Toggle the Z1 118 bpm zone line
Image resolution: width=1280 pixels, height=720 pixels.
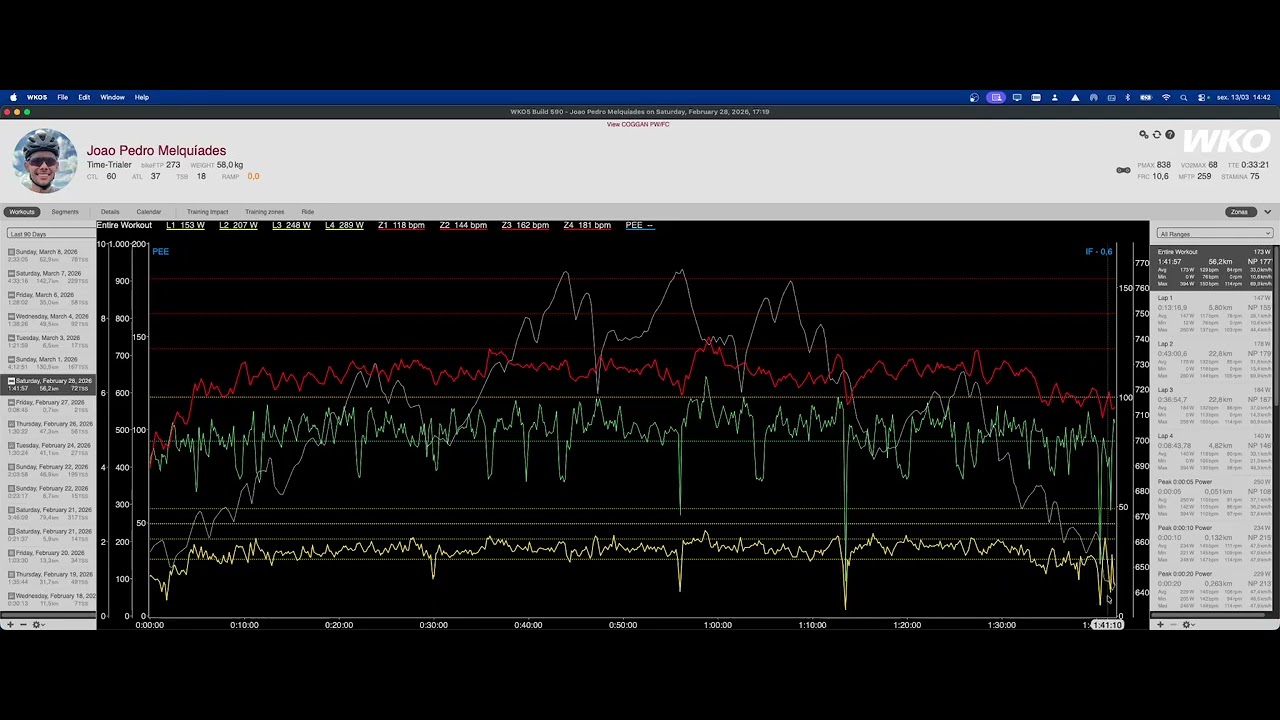click(x=401, y=225)
